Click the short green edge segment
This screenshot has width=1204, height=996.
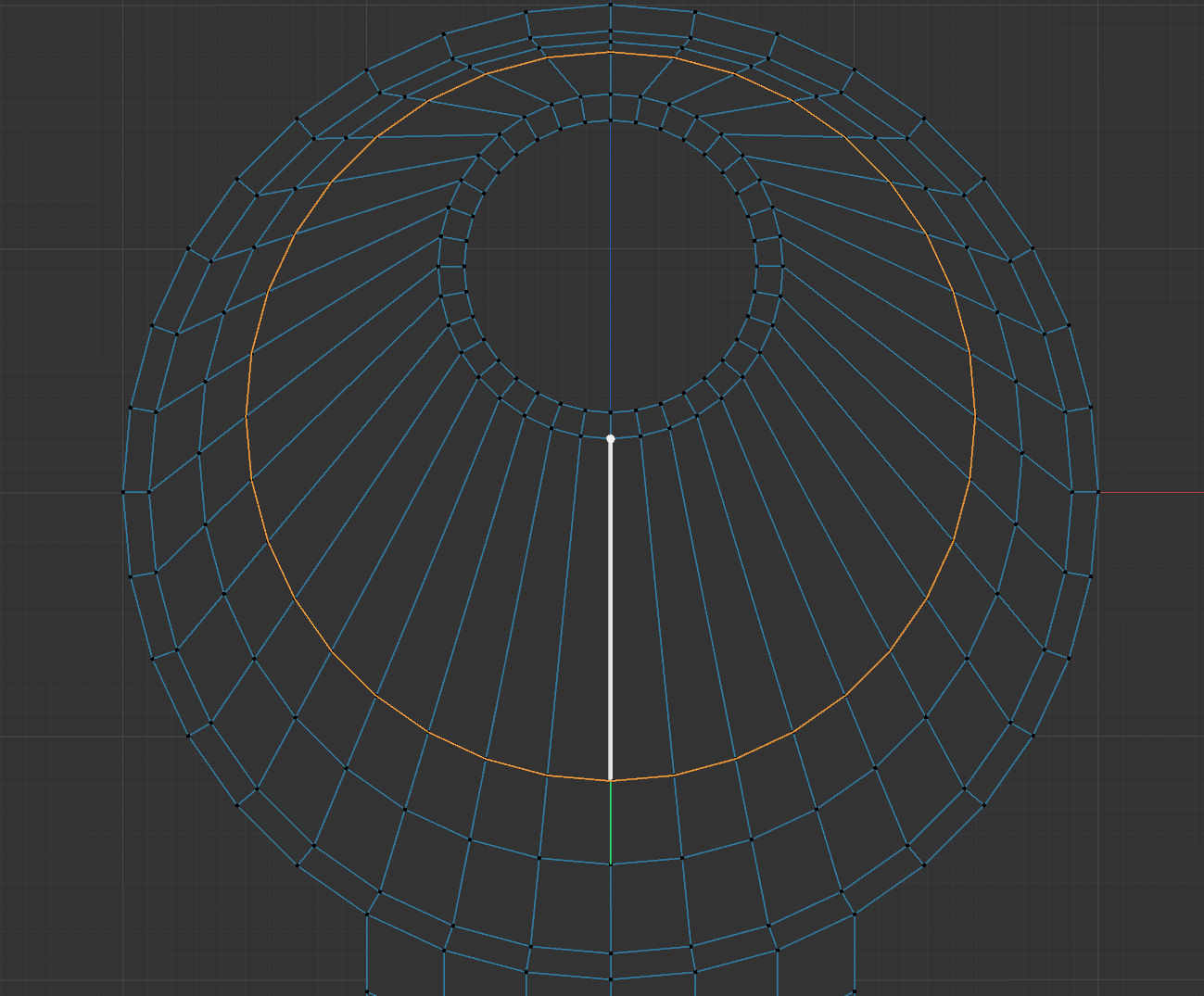610,823
